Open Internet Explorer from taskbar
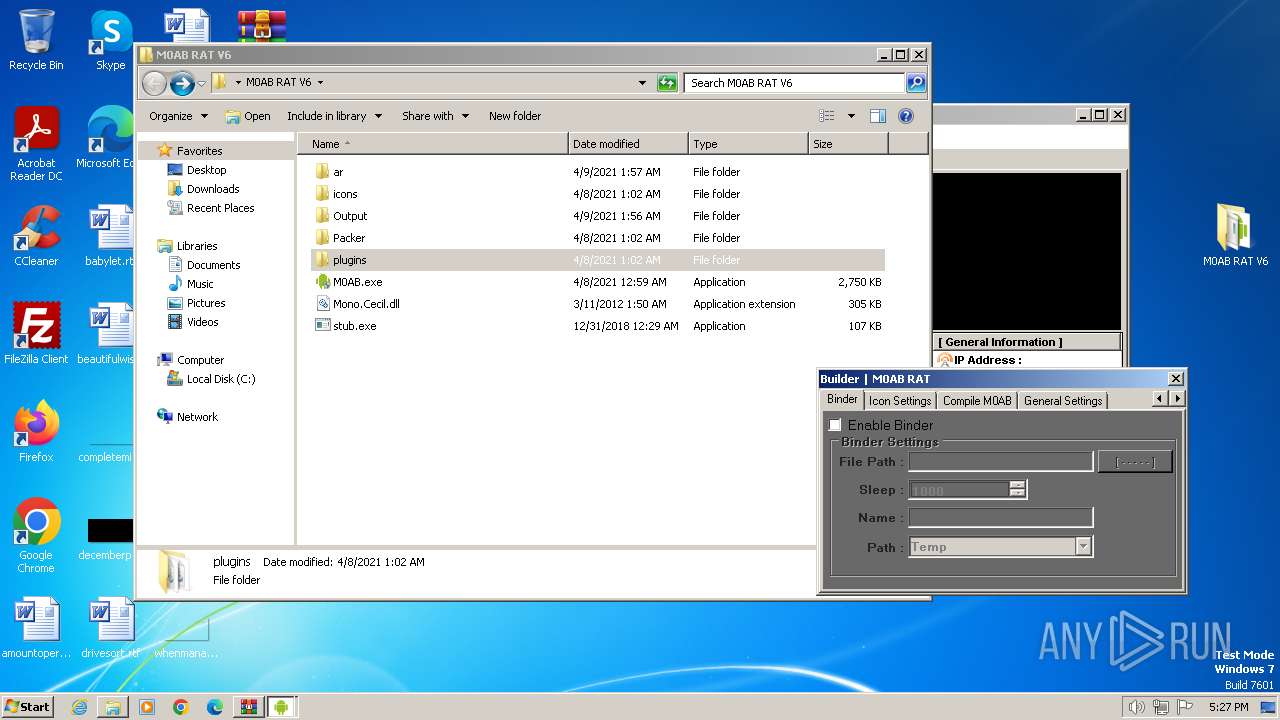 (79, 707)
